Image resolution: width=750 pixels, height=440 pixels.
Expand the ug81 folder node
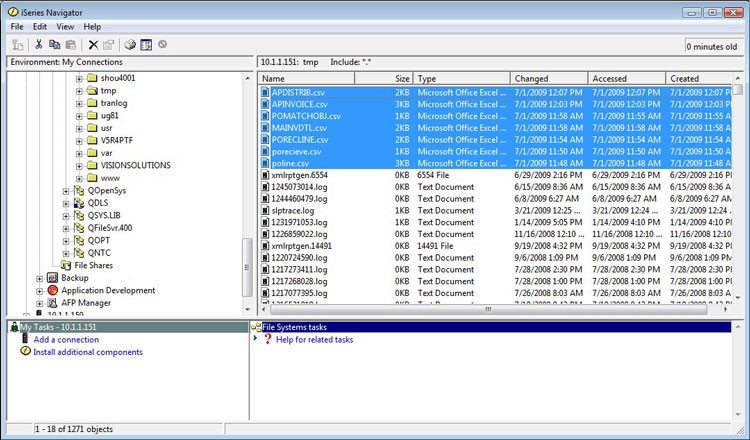pyautogui.click(x=79, y=116)
